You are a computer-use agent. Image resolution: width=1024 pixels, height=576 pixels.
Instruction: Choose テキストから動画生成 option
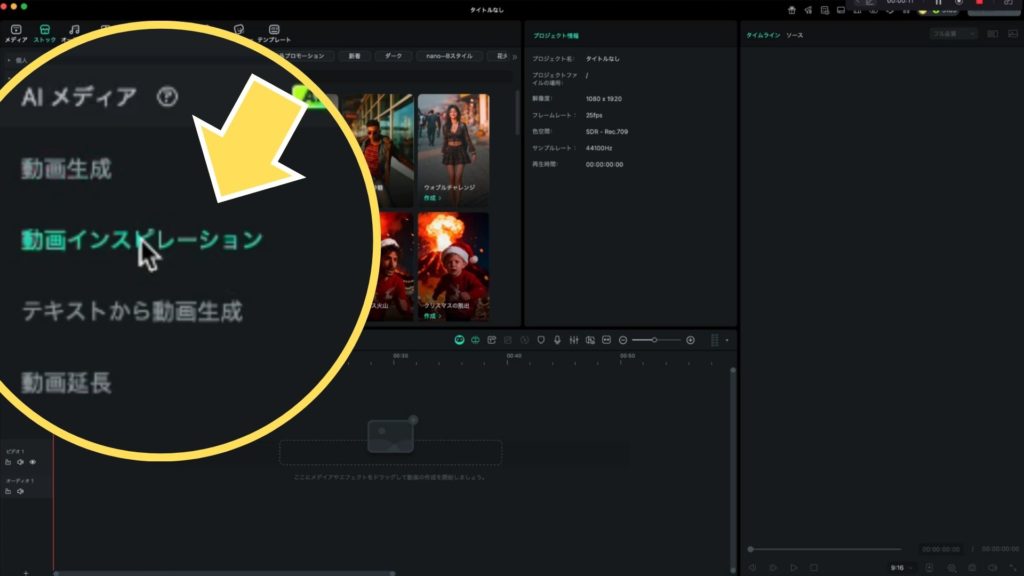132,311
